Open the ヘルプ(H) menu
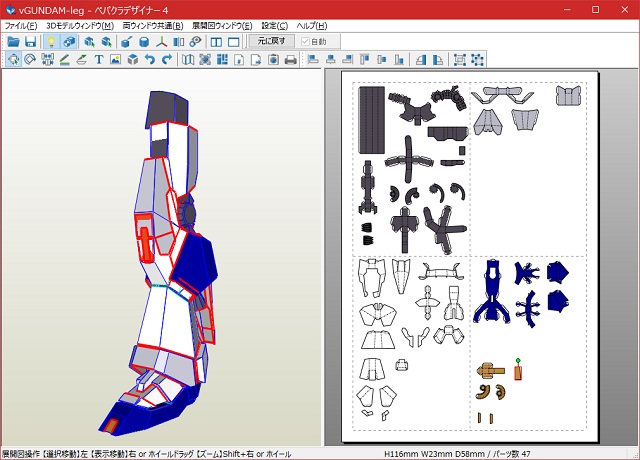The image size is (640, 460). [x=312, y=26]
